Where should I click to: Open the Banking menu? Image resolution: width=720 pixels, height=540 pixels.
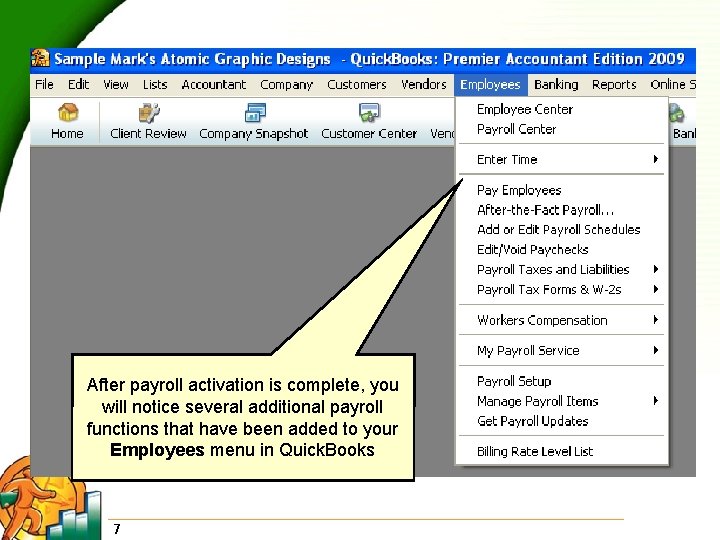tap(556, 84)
